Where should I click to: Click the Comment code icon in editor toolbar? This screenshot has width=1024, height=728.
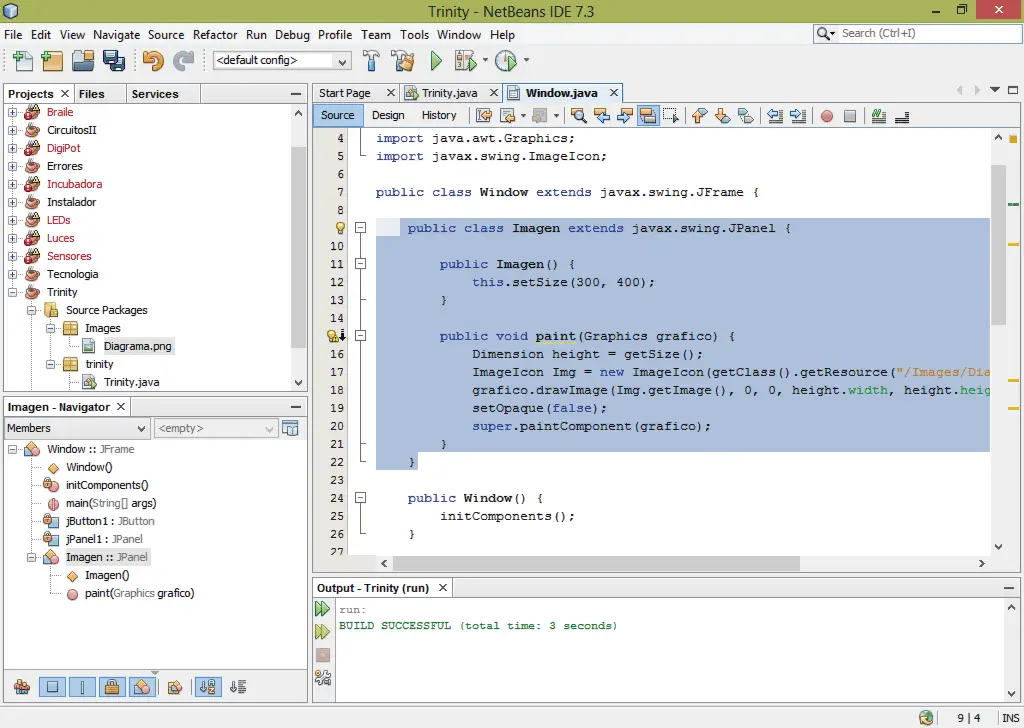877,115
